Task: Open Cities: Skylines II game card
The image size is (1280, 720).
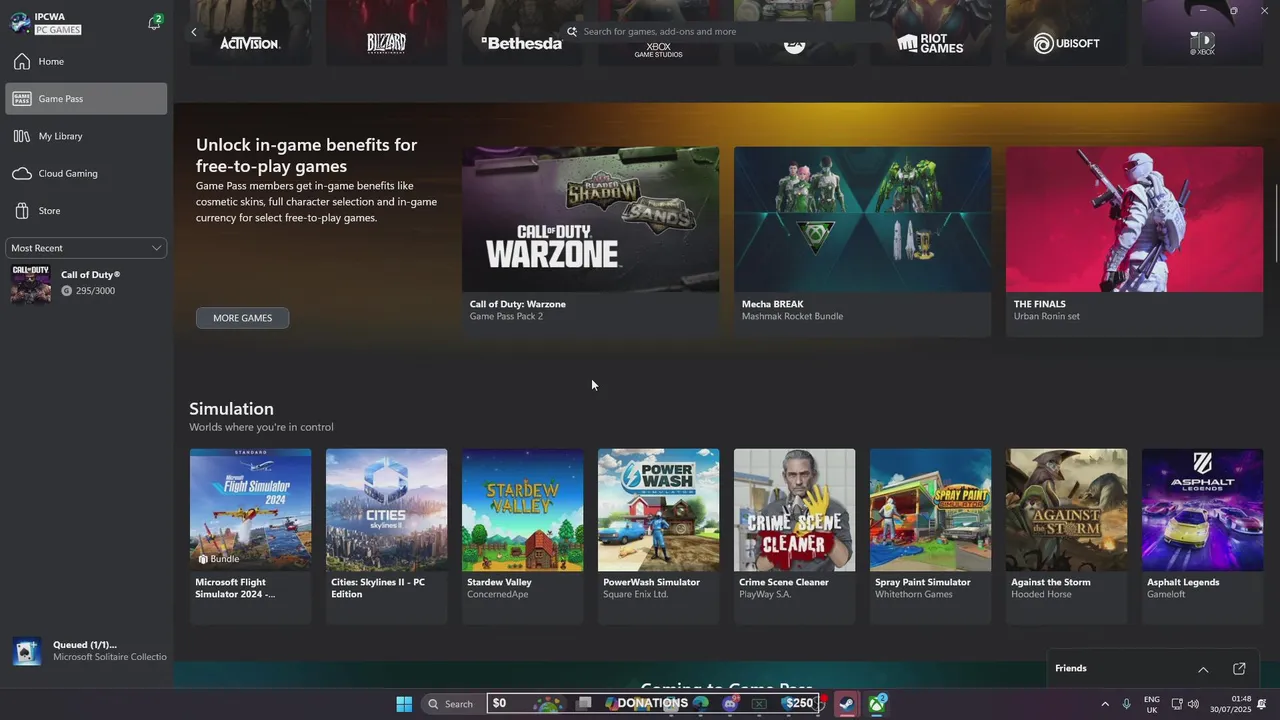Action: point(386,536)
